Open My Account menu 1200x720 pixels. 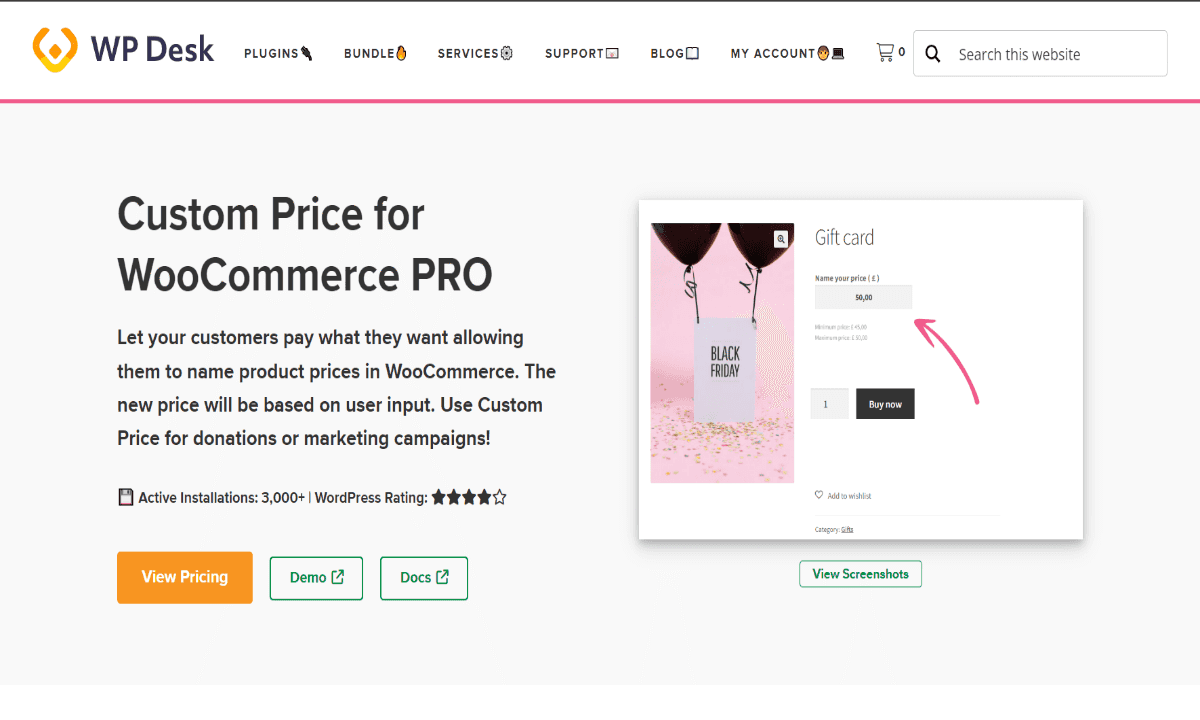click(x=787, y=54)
